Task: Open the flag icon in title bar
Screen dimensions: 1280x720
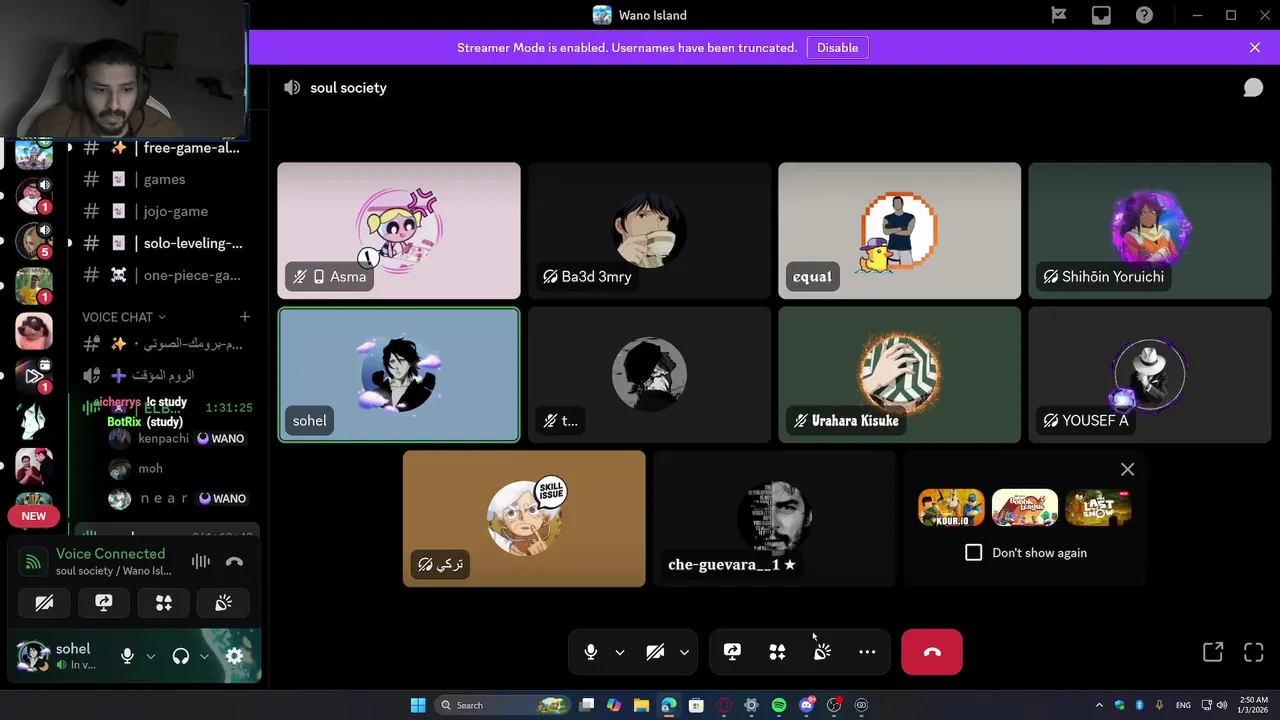Action: 1058,15
